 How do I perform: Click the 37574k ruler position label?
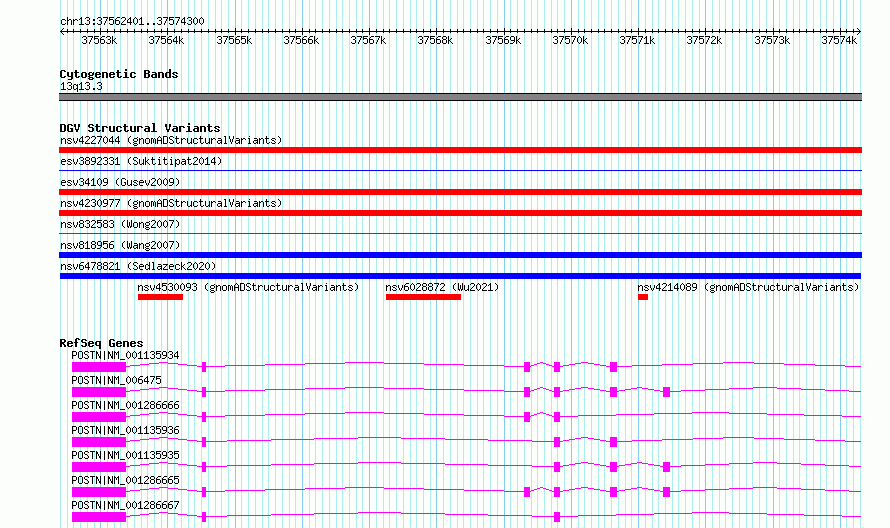pos(839,40)
